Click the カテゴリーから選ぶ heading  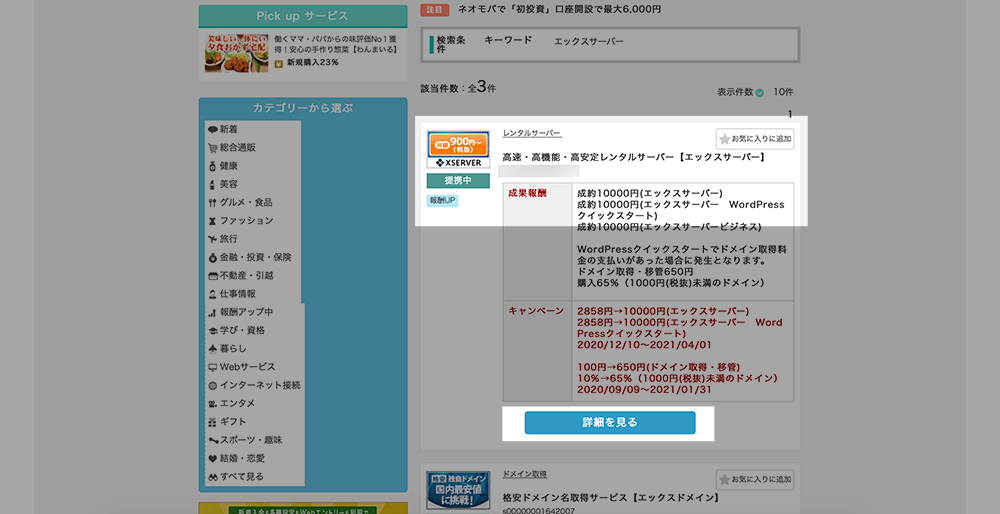303,108
